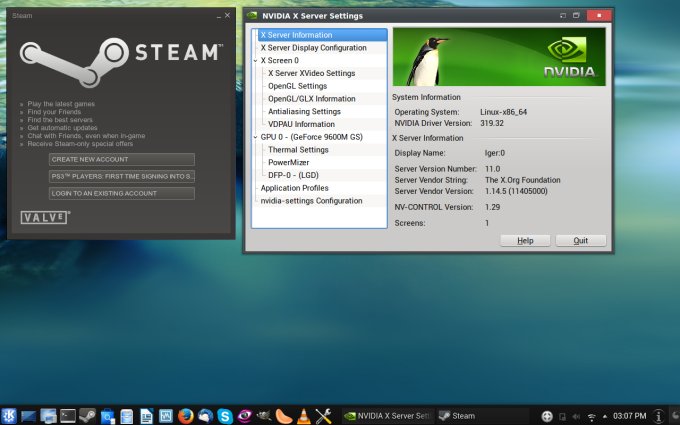Open the orange slice Clementine icon

(284, 416)
